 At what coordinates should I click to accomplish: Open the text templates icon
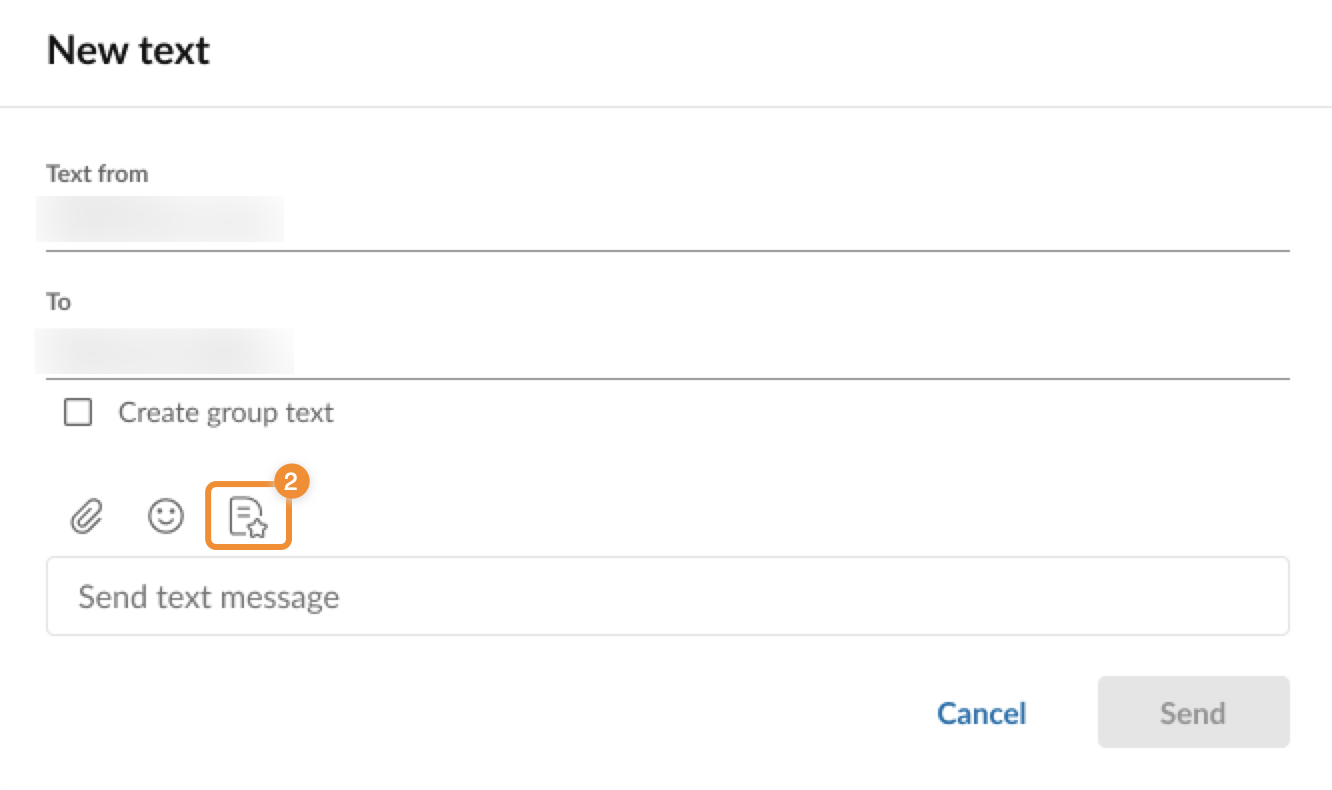247,517
